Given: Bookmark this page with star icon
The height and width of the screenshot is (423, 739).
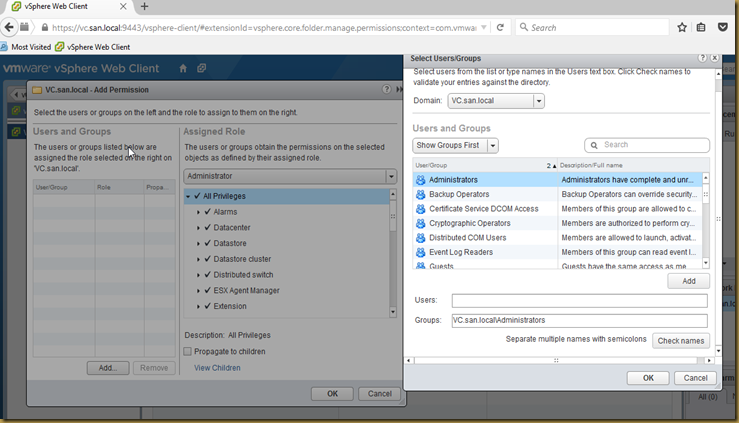Looking at the screenshot, I should [682, 27].
